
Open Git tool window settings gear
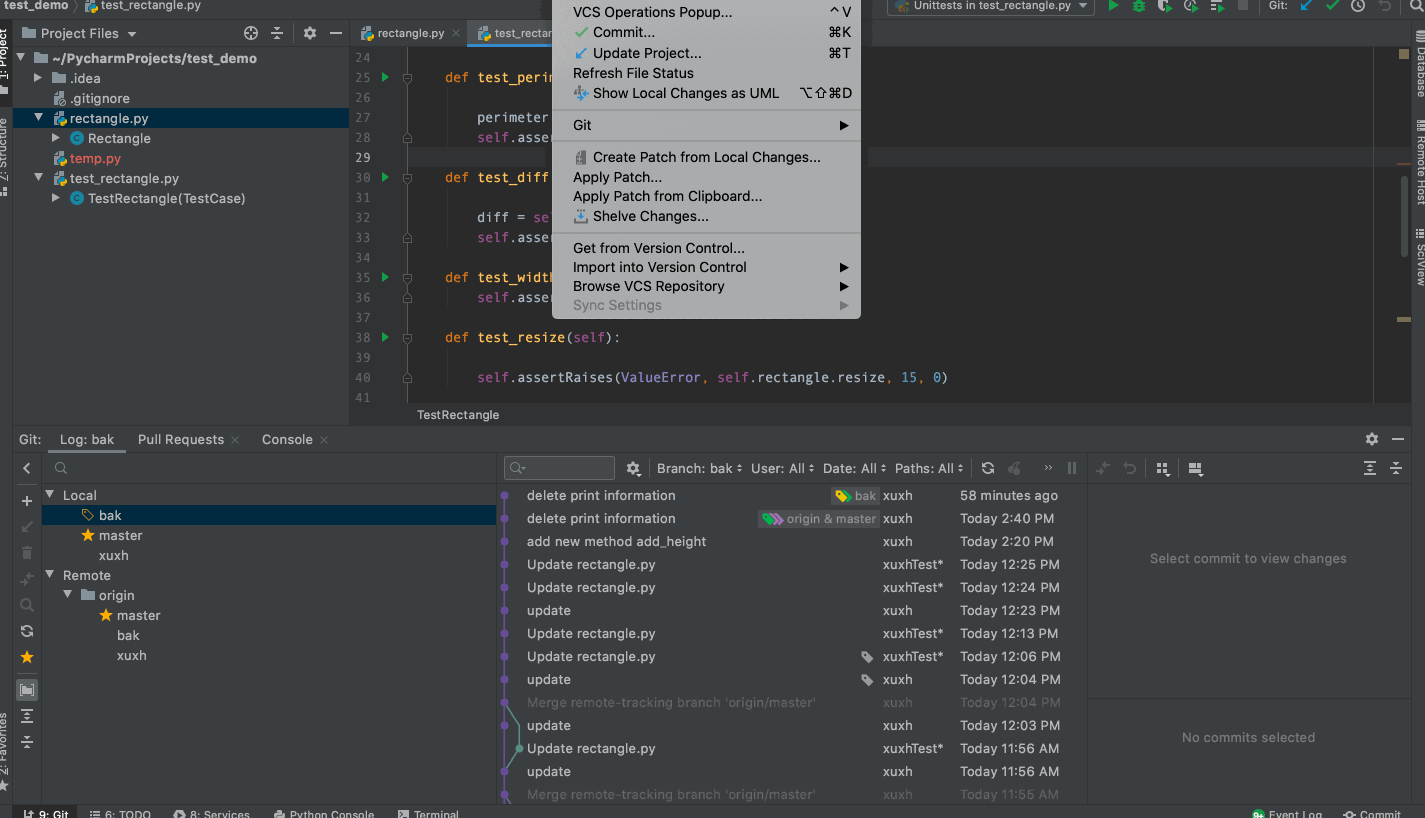click(1372, 439)
